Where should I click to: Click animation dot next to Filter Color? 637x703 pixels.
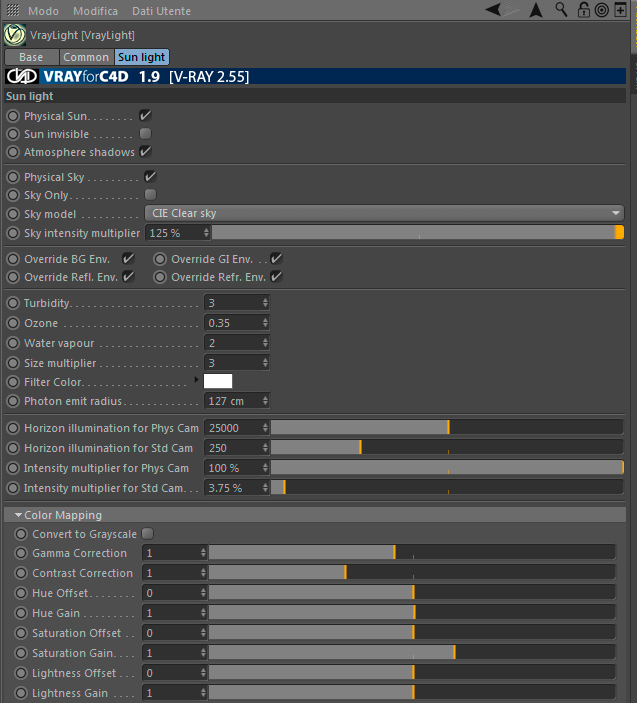click(x=13, y=382)
